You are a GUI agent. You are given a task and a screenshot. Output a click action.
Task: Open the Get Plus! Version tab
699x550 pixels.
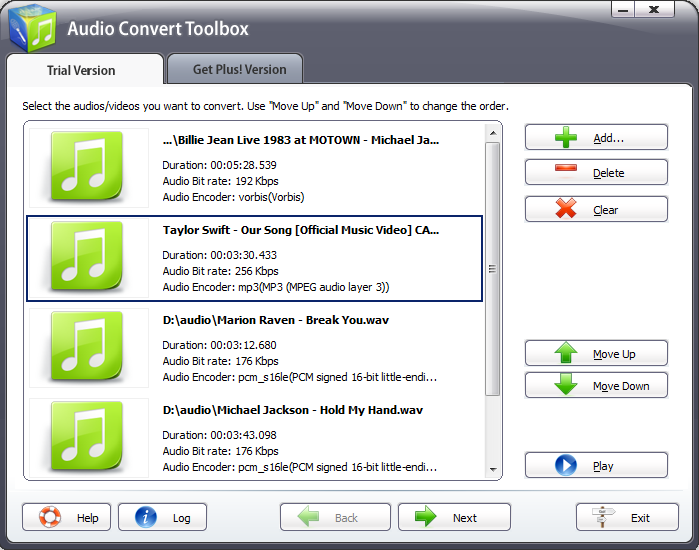coord(235,69)
